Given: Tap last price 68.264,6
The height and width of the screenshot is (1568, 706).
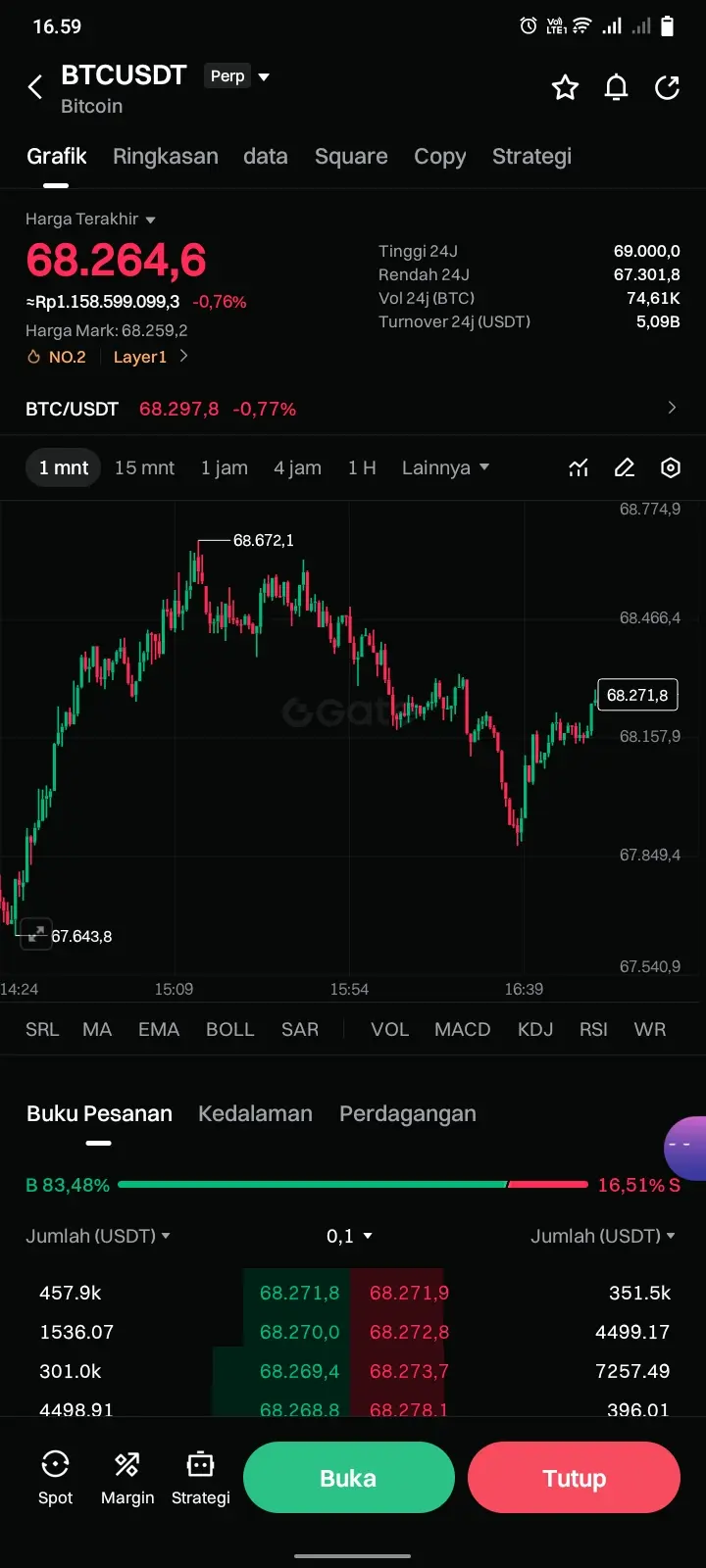Looking at the screenshot, I should coord(116,261).
